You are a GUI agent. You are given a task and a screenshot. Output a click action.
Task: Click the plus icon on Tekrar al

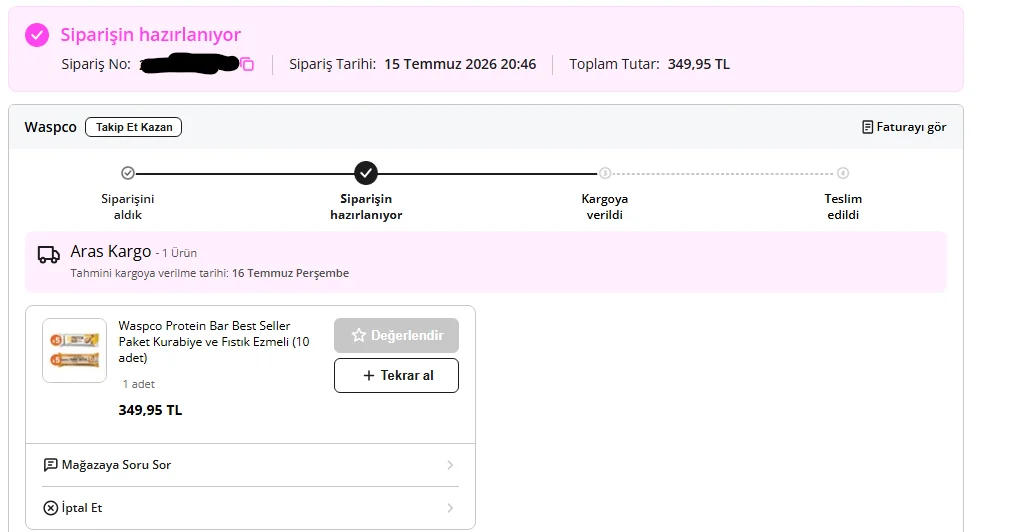click(368, 375)
